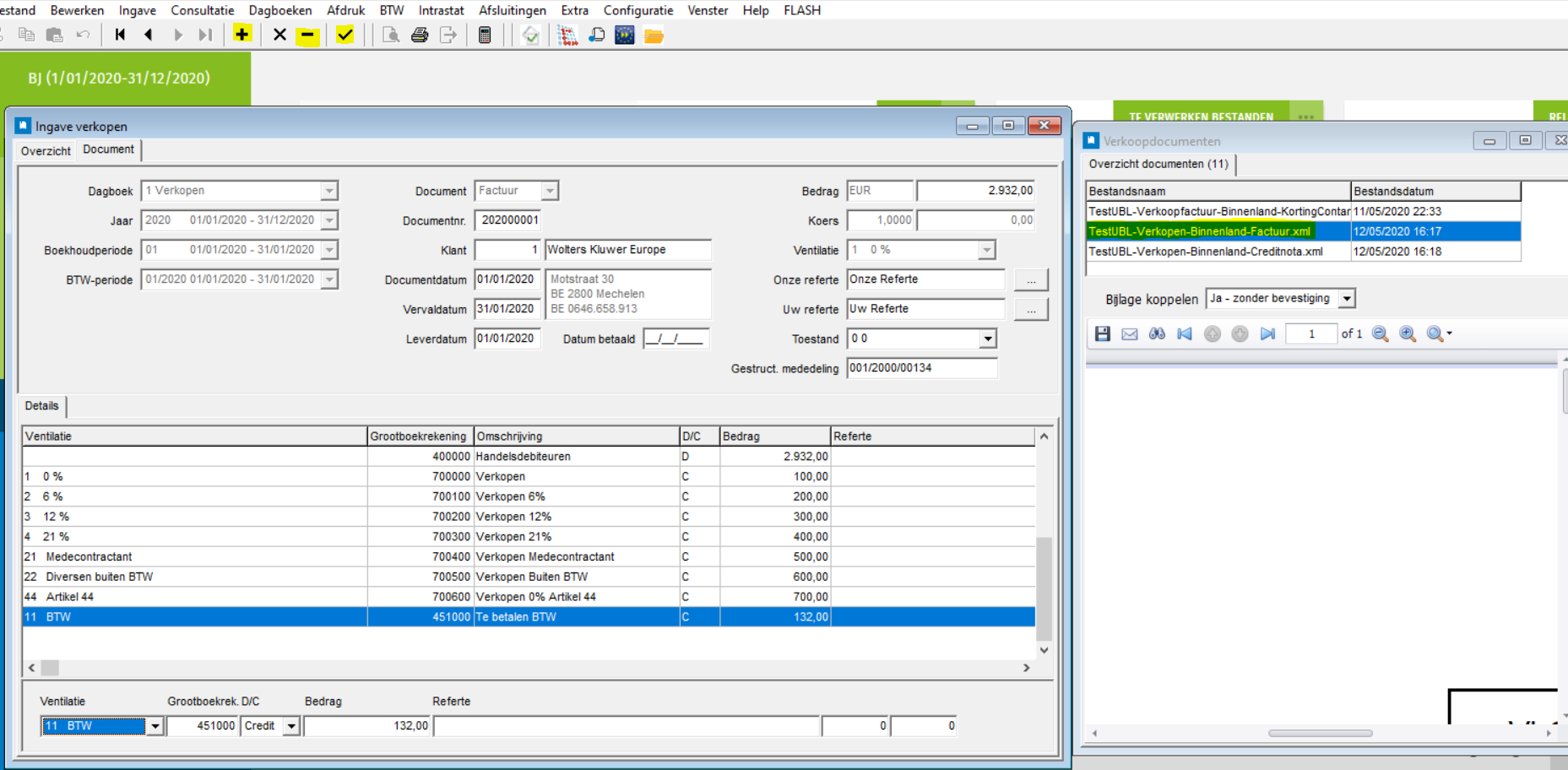Click the printer icon in the toolbar

420,35
